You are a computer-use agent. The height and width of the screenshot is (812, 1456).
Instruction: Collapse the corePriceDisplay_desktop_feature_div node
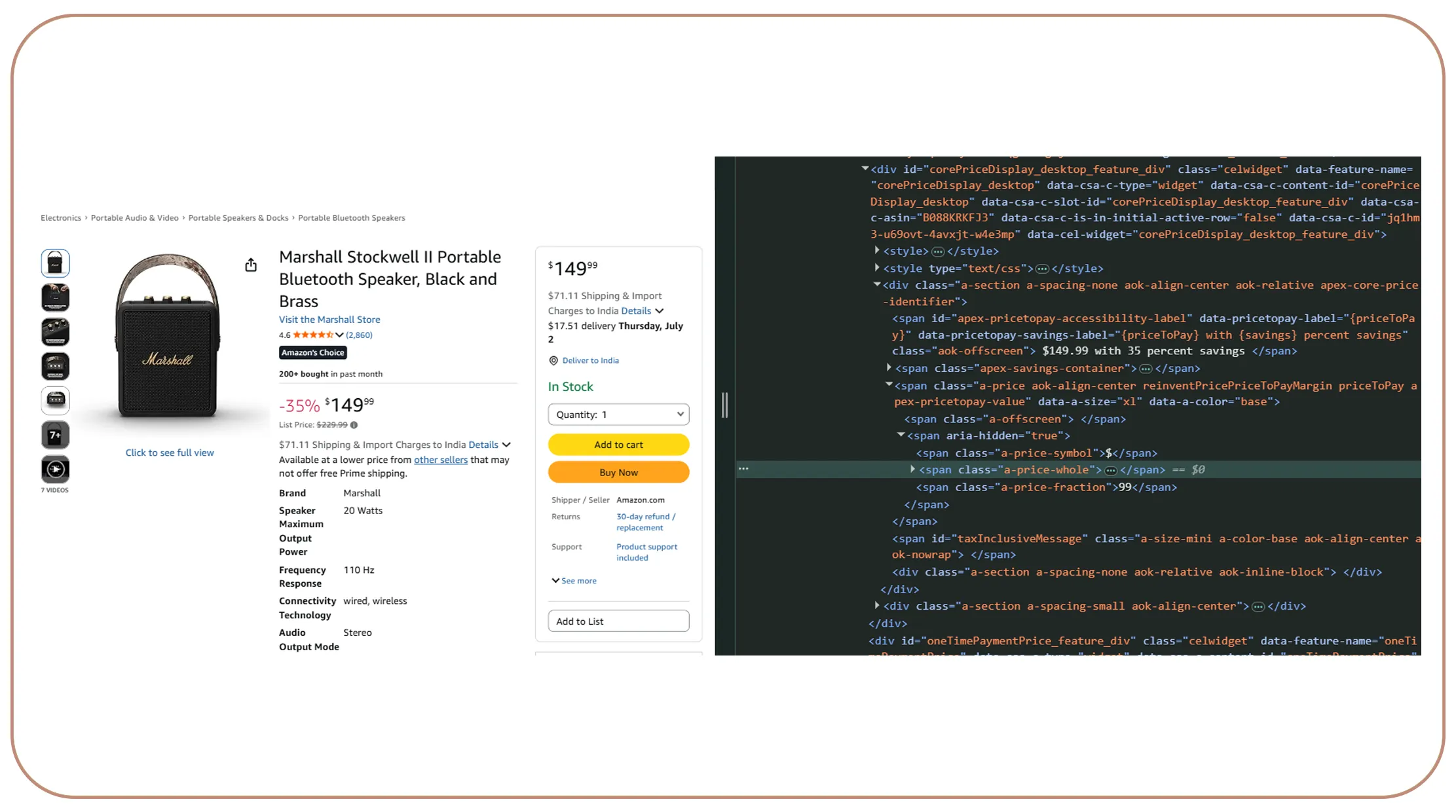(x=865, y=169)
